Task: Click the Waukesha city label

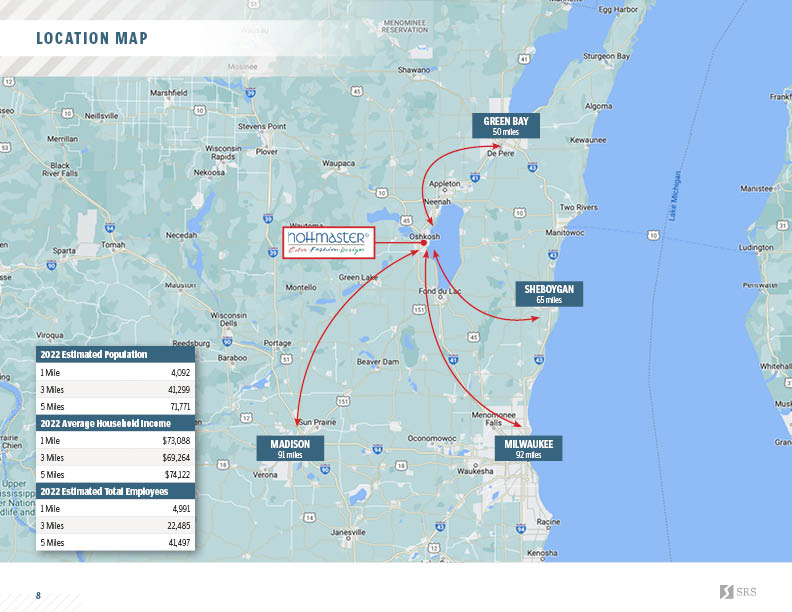Action: click(475, 471)
